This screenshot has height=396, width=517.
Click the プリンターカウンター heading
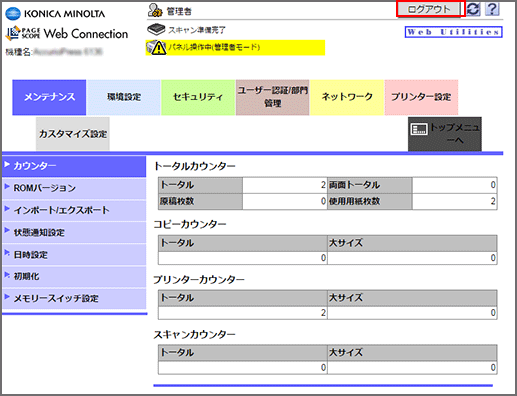[x=199, y=280]
